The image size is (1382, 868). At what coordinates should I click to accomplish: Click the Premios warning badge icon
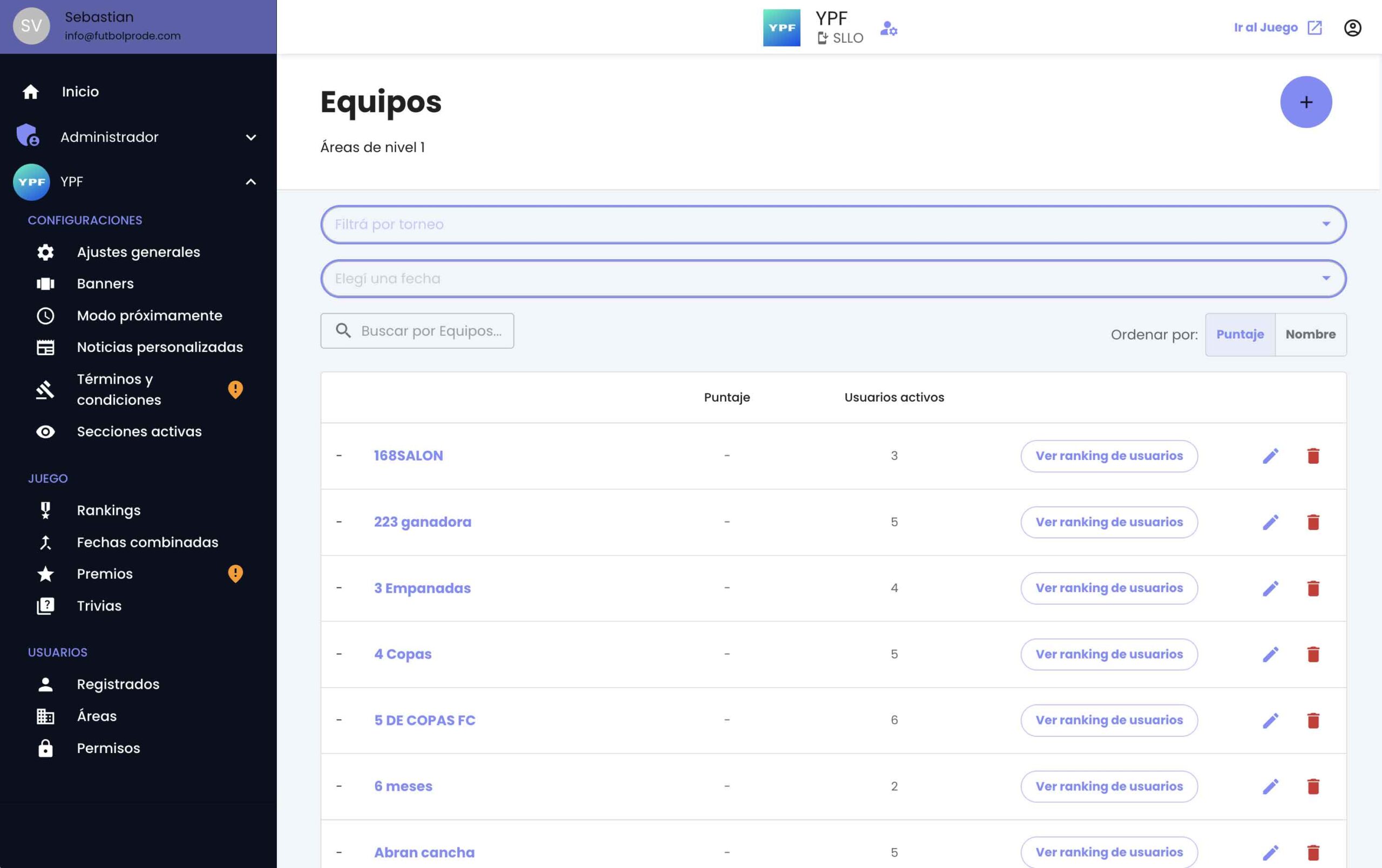pos(235,574)
